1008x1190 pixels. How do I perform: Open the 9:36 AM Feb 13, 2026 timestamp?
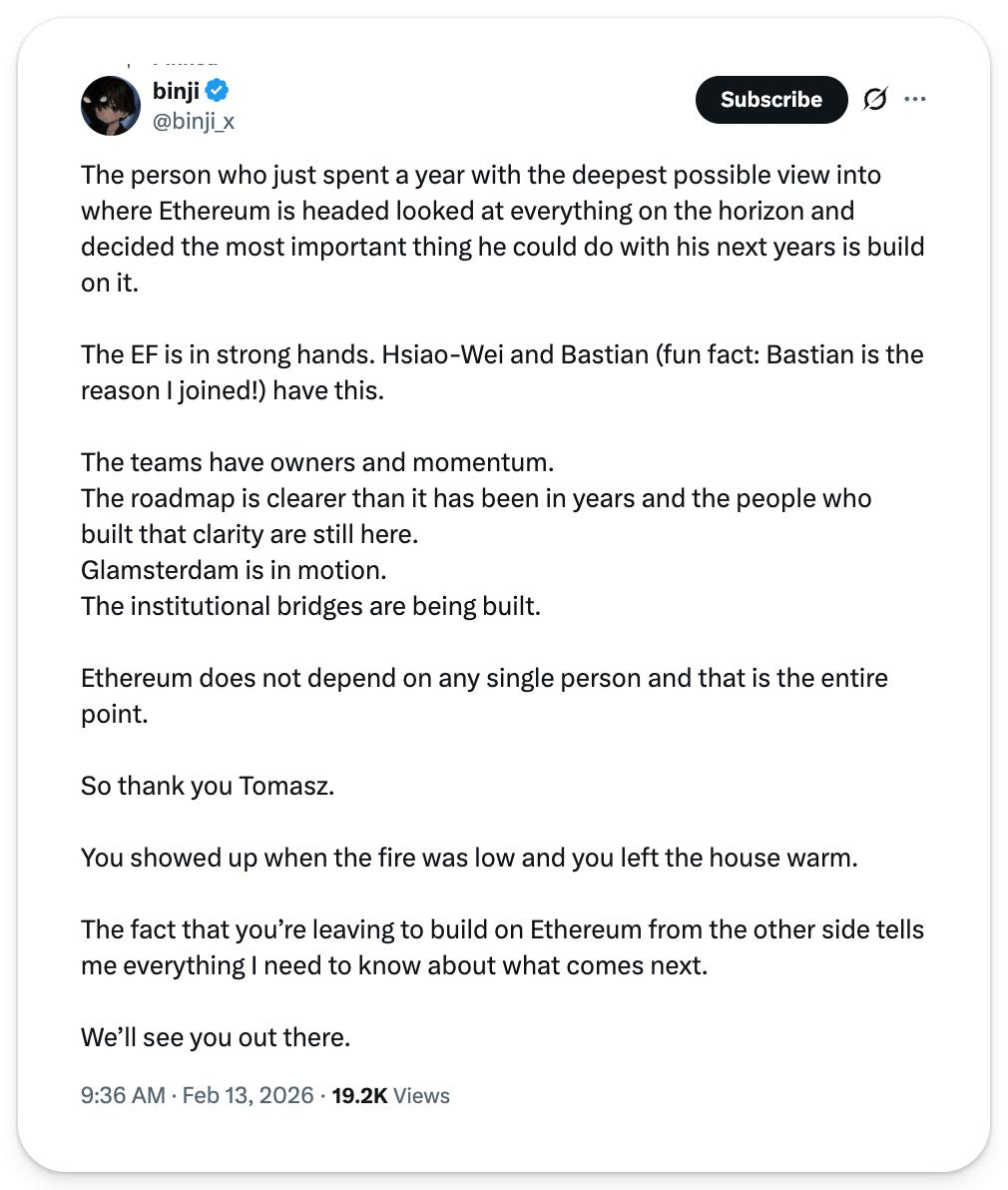point(197,1095)
